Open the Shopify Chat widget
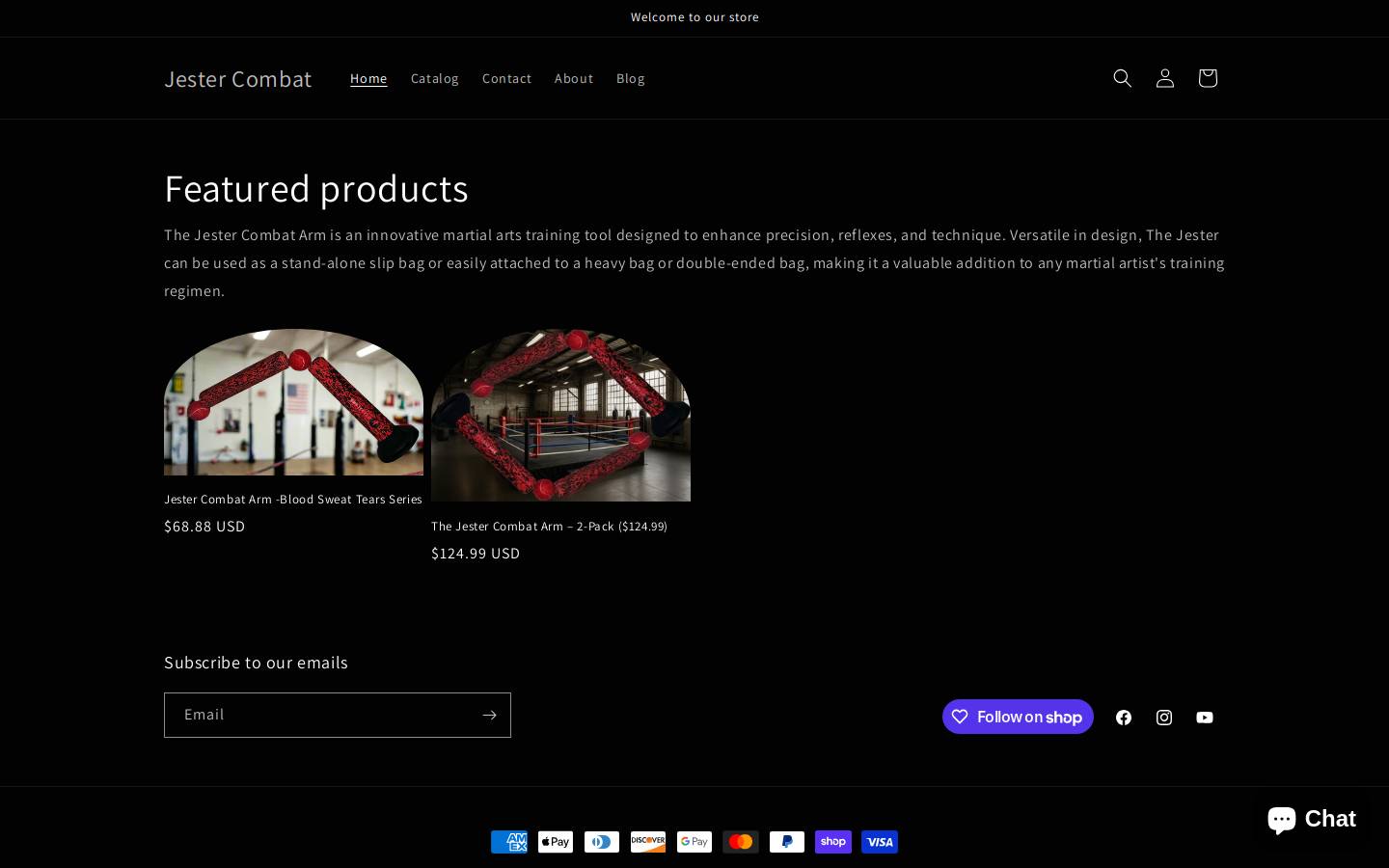 coord(1312,819)
